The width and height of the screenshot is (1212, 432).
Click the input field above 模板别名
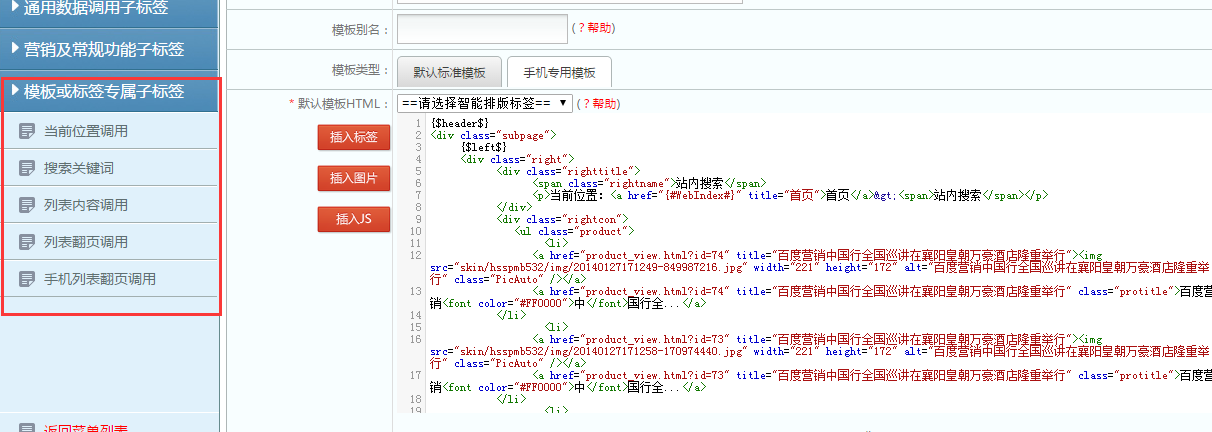click(x=570, y=2)
